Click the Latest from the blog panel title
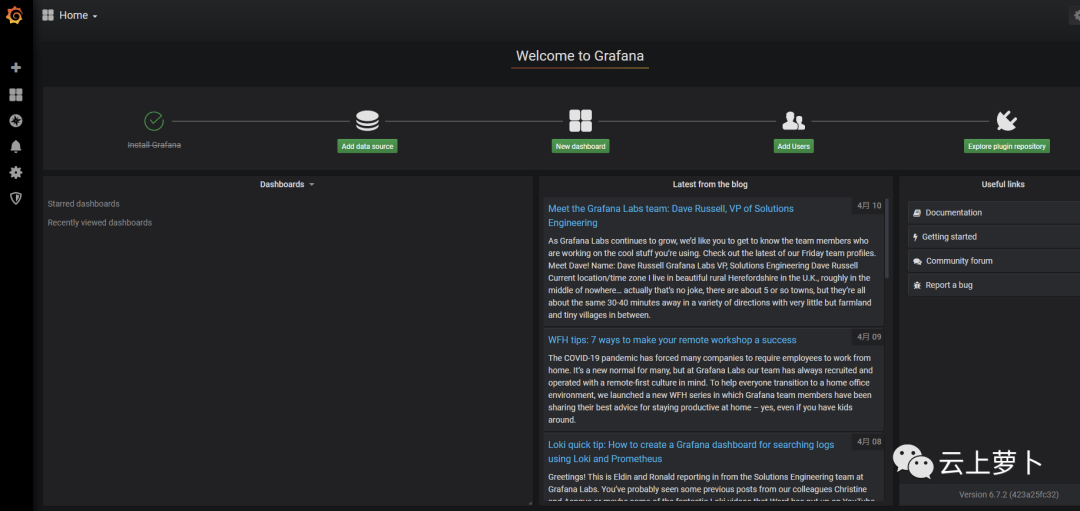The image size is (1080, 511). tap(710, 185)
